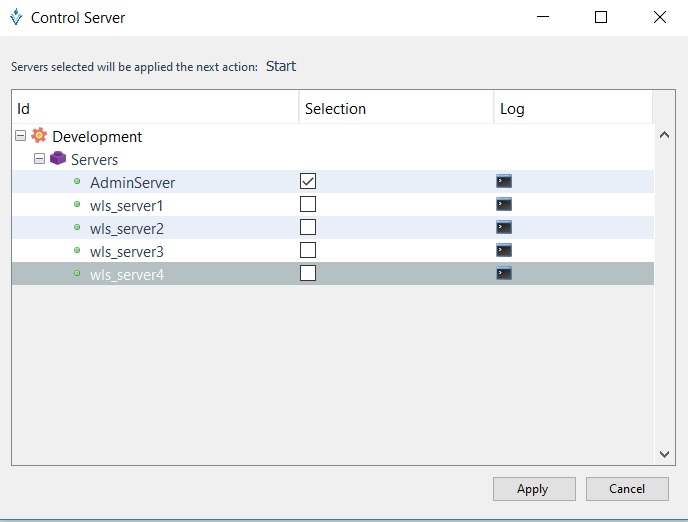
Task: Open the log console for AdminServer
Action: click(504, 182)
